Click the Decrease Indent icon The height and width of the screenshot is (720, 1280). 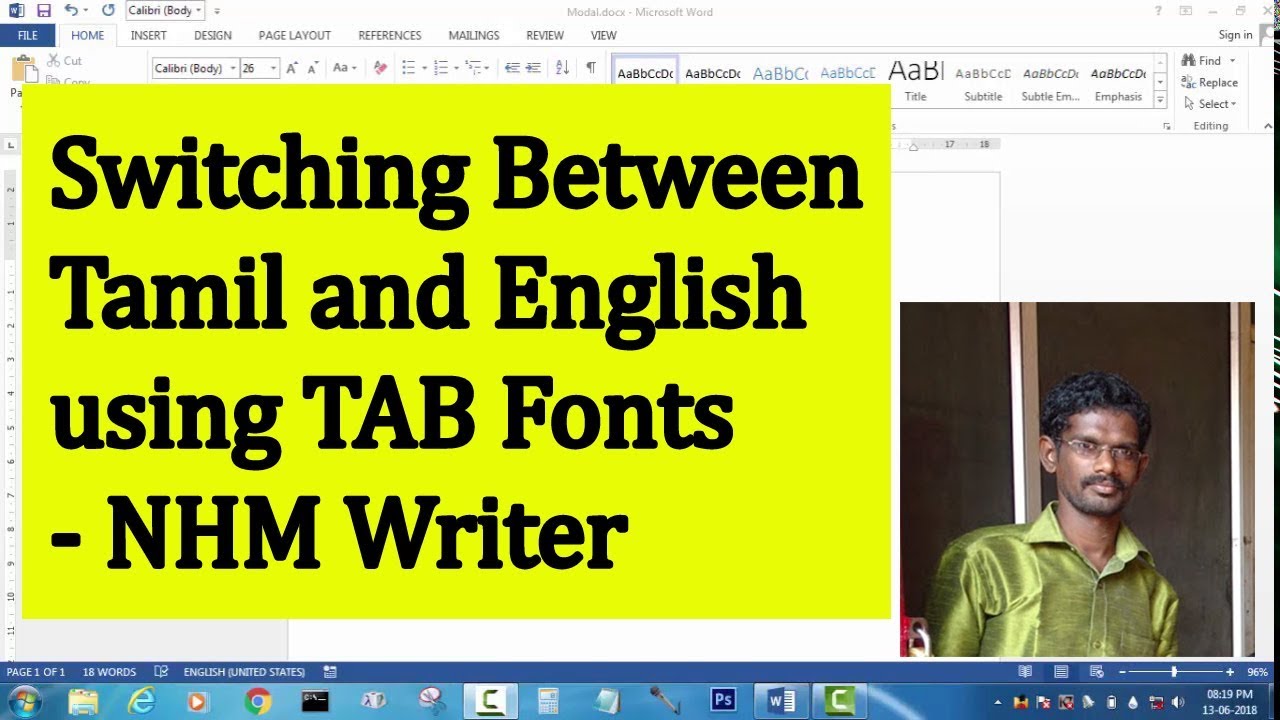[512, 68]
